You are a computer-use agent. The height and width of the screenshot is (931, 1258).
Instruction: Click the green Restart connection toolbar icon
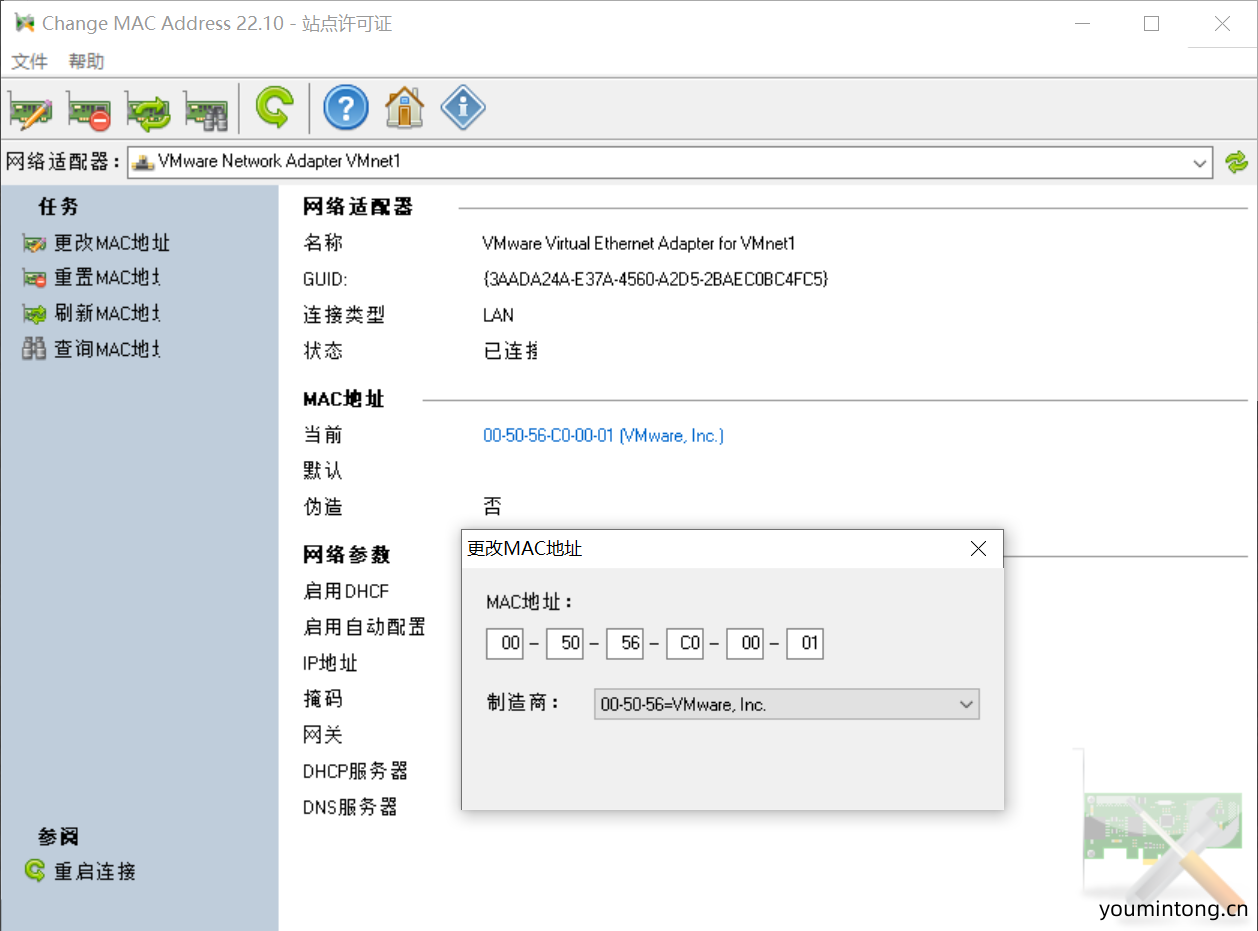274,107
